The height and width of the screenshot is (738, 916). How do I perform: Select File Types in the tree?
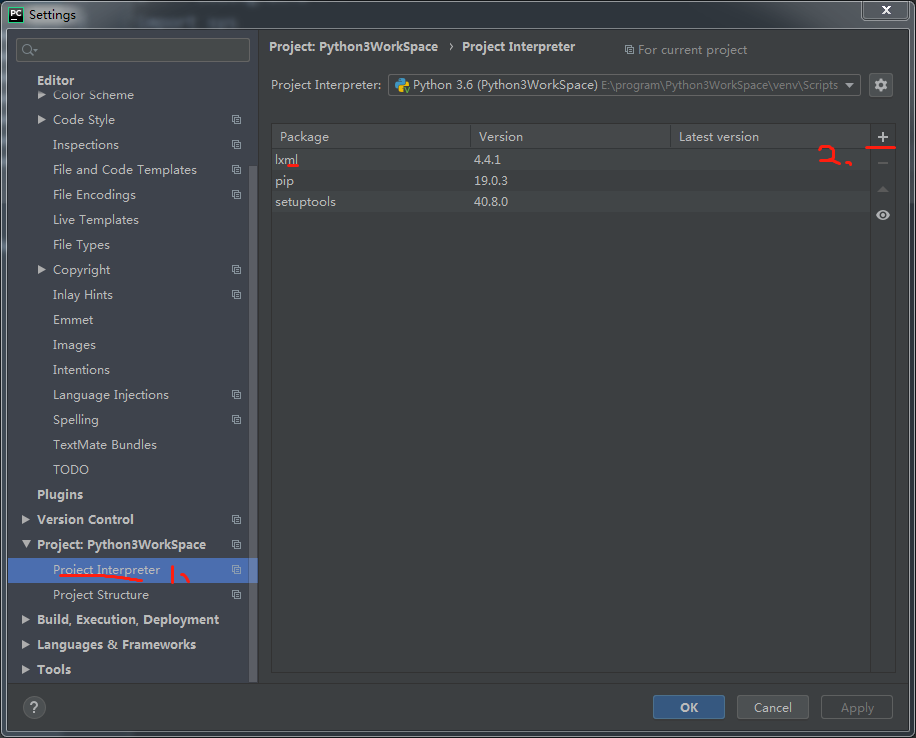(81, 245)
